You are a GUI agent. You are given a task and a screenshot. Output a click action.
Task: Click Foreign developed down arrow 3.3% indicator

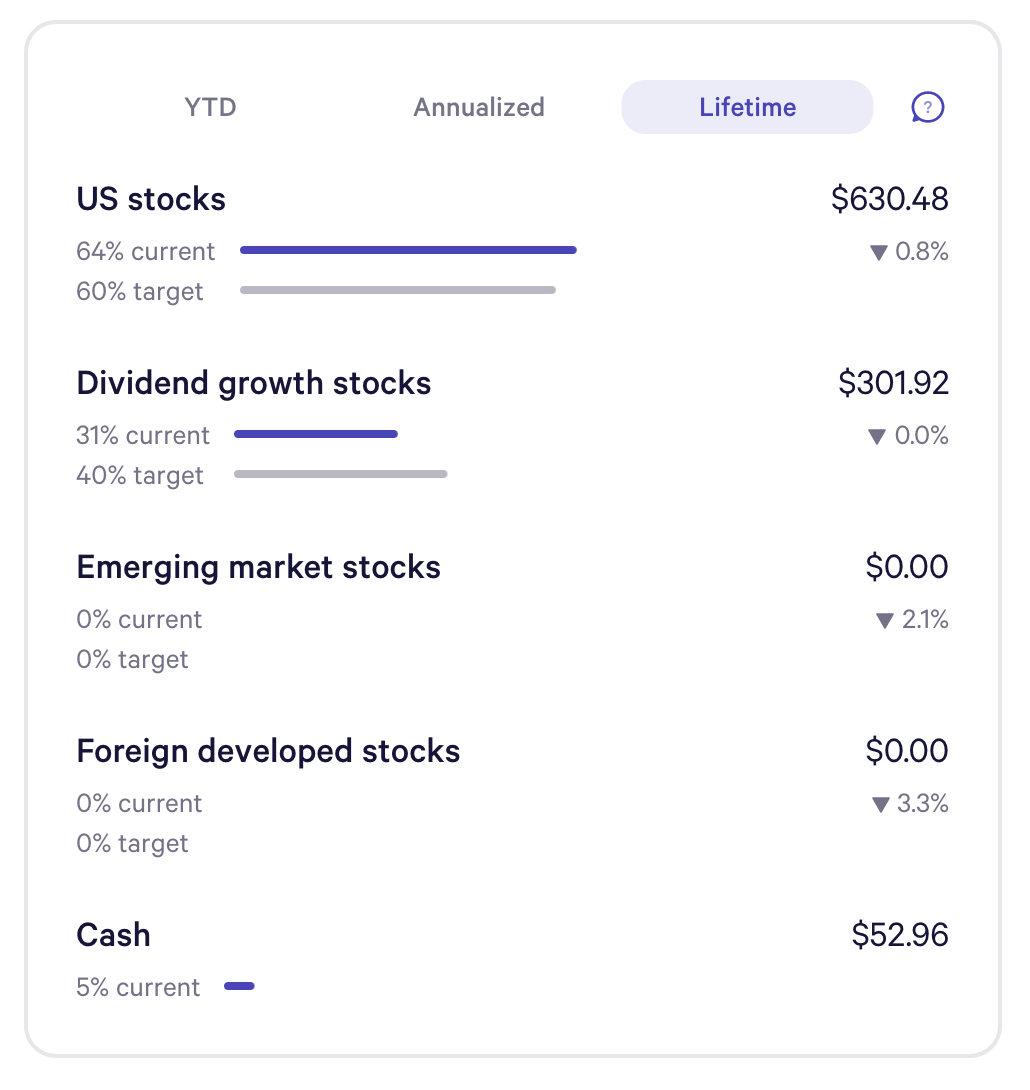[x=909, y=804]
